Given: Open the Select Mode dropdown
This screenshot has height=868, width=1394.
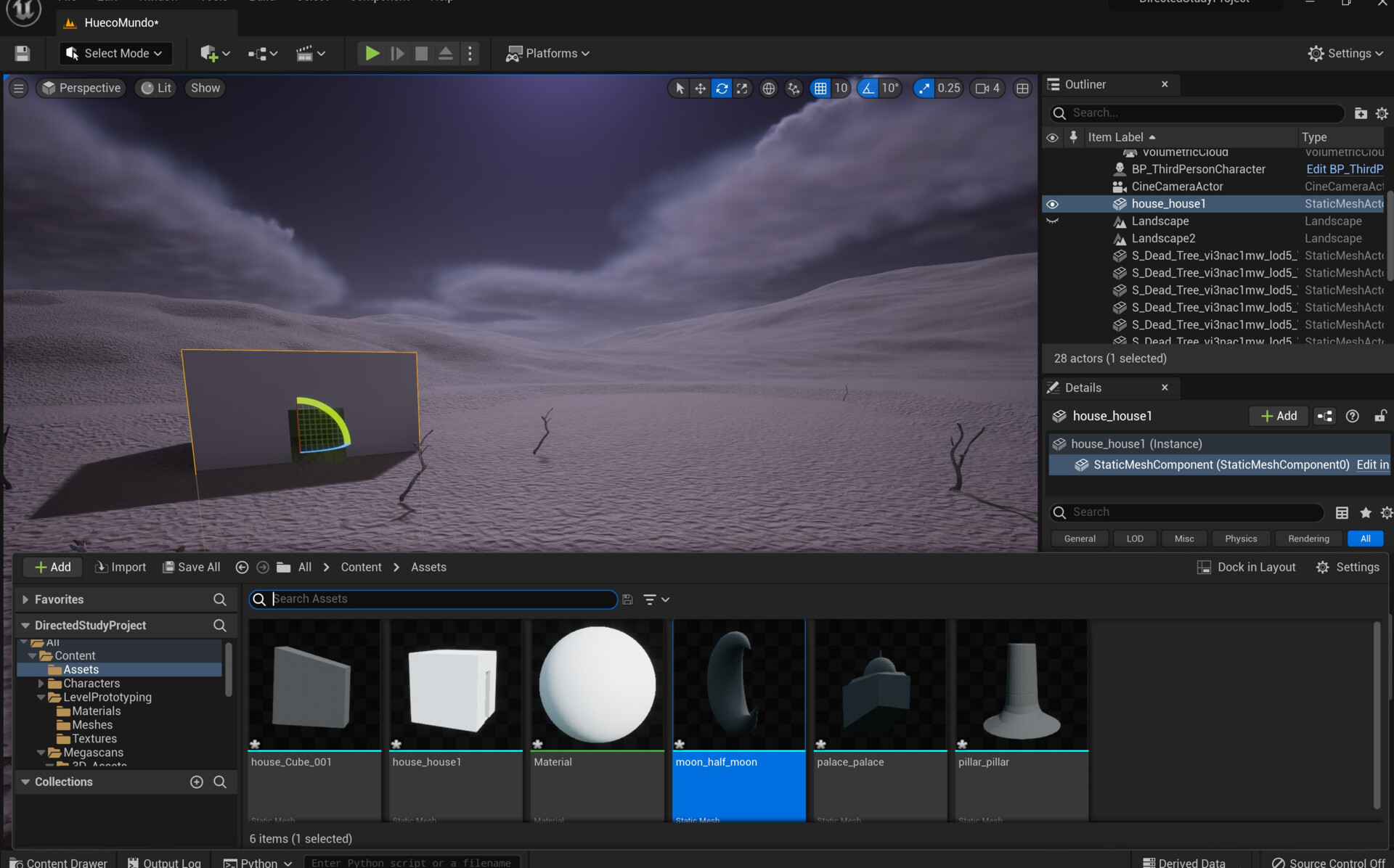Looking at the screenshot, I should point(116,54).
